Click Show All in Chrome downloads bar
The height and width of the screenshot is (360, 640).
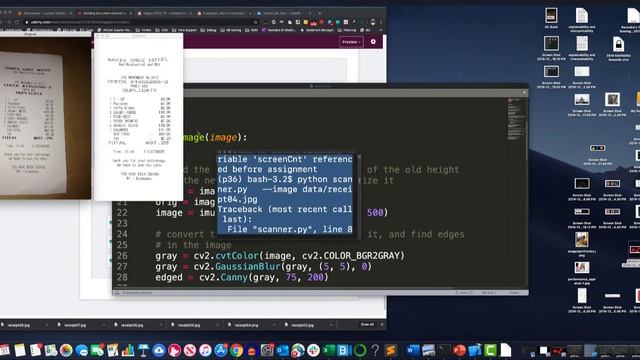[367, 325]
